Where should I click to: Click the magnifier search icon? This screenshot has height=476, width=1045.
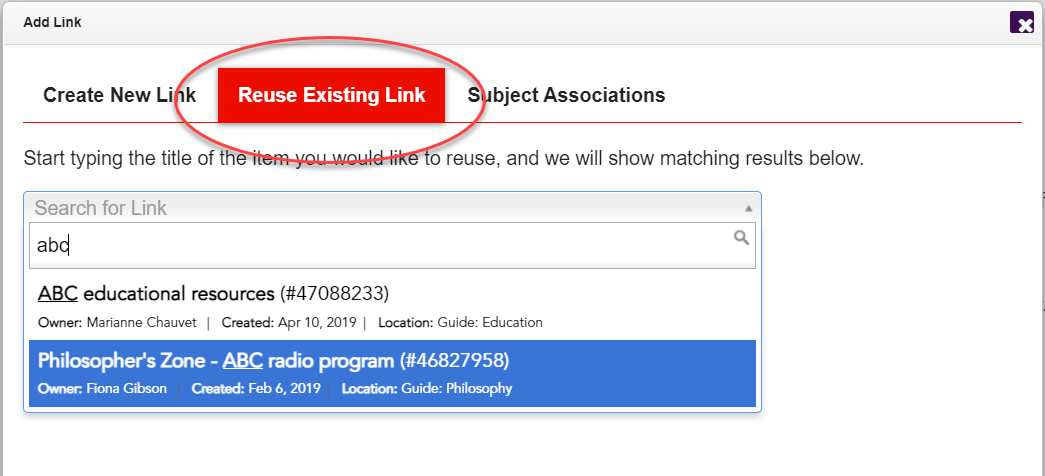[741, 237]
